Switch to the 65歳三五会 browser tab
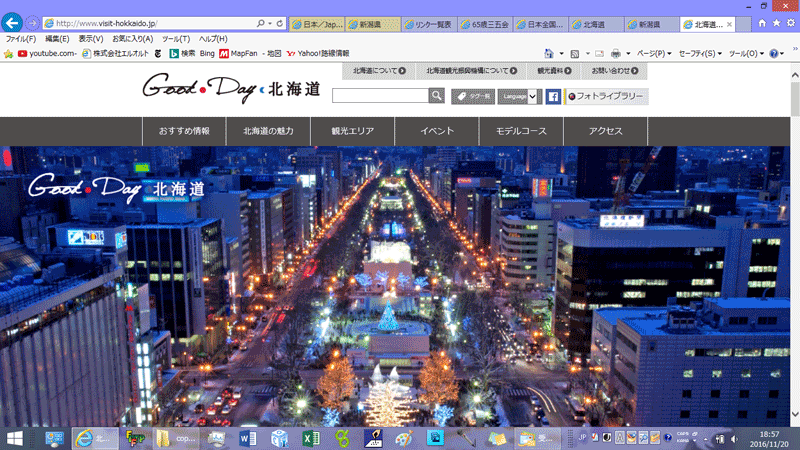This screenshot has height=450, width=800. point(488,22)
